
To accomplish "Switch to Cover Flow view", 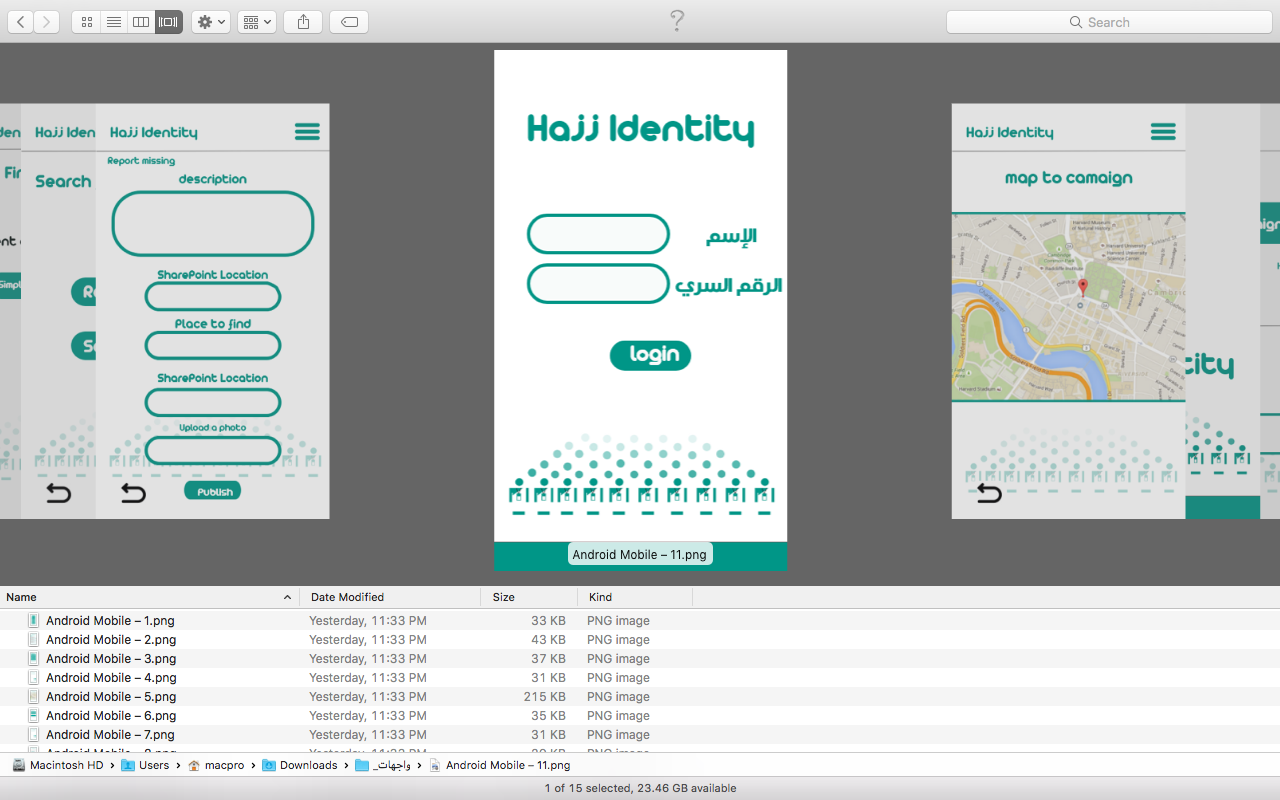I will (x=169, y=22).
